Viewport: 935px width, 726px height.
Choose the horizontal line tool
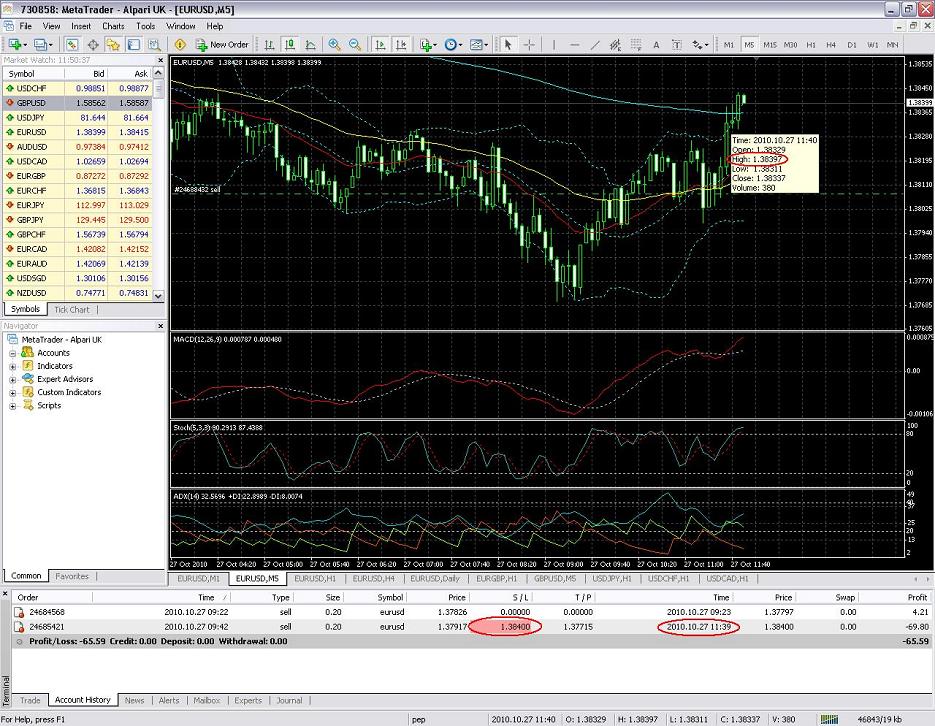[573, 45]
